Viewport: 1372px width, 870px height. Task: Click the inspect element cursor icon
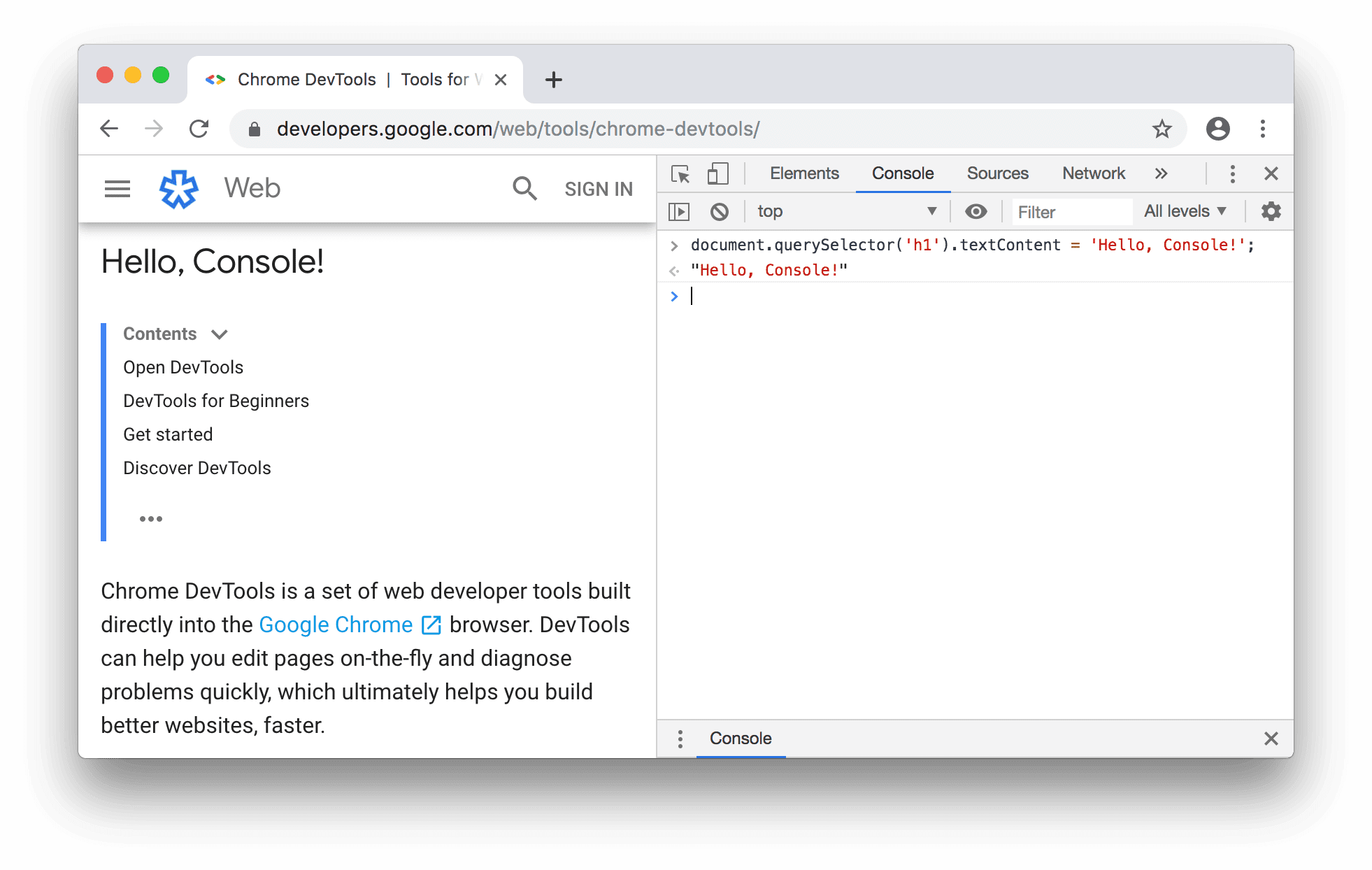point(679,172)
